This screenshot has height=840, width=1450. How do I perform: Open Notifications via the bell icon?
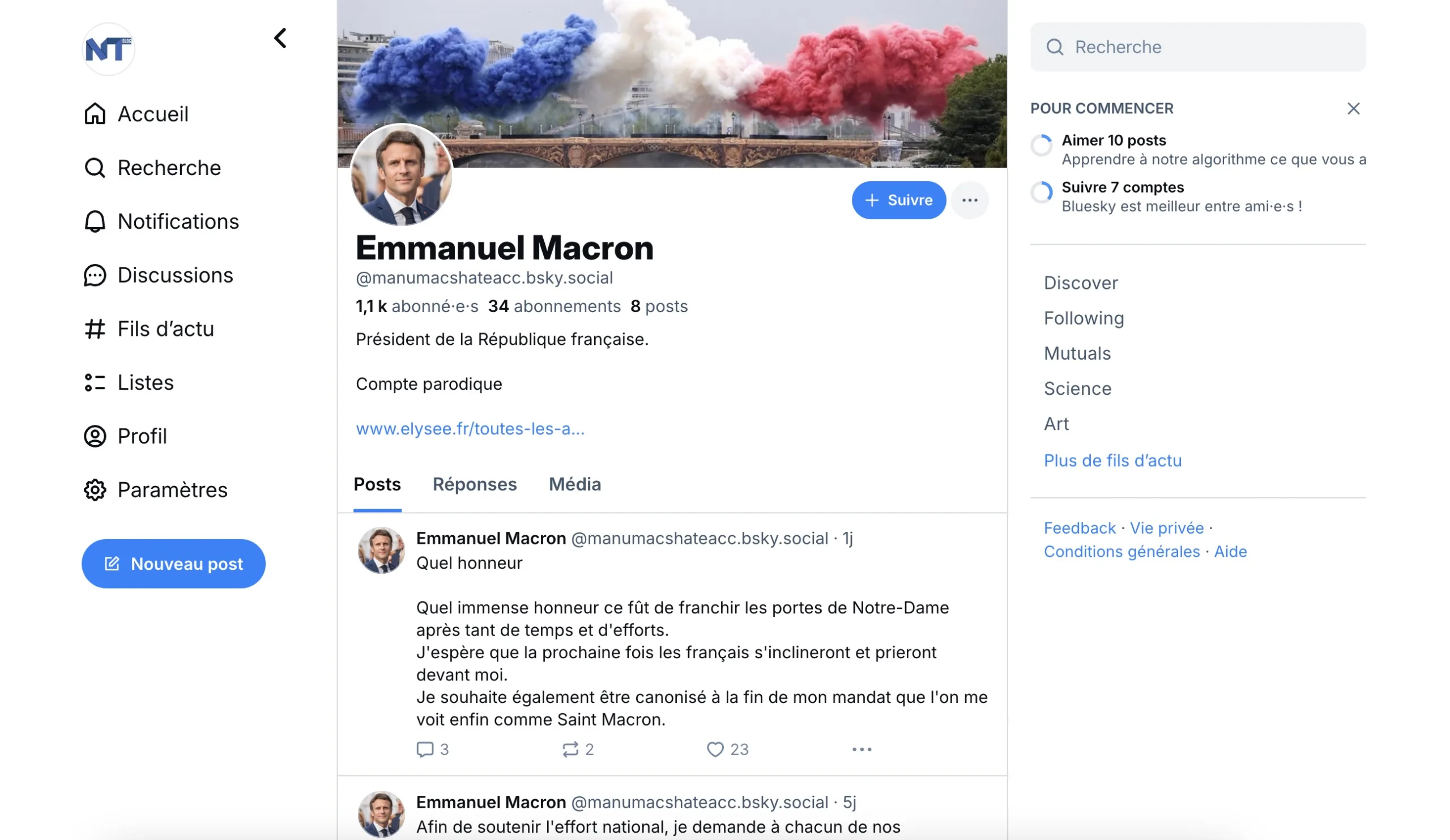(96, 221)
